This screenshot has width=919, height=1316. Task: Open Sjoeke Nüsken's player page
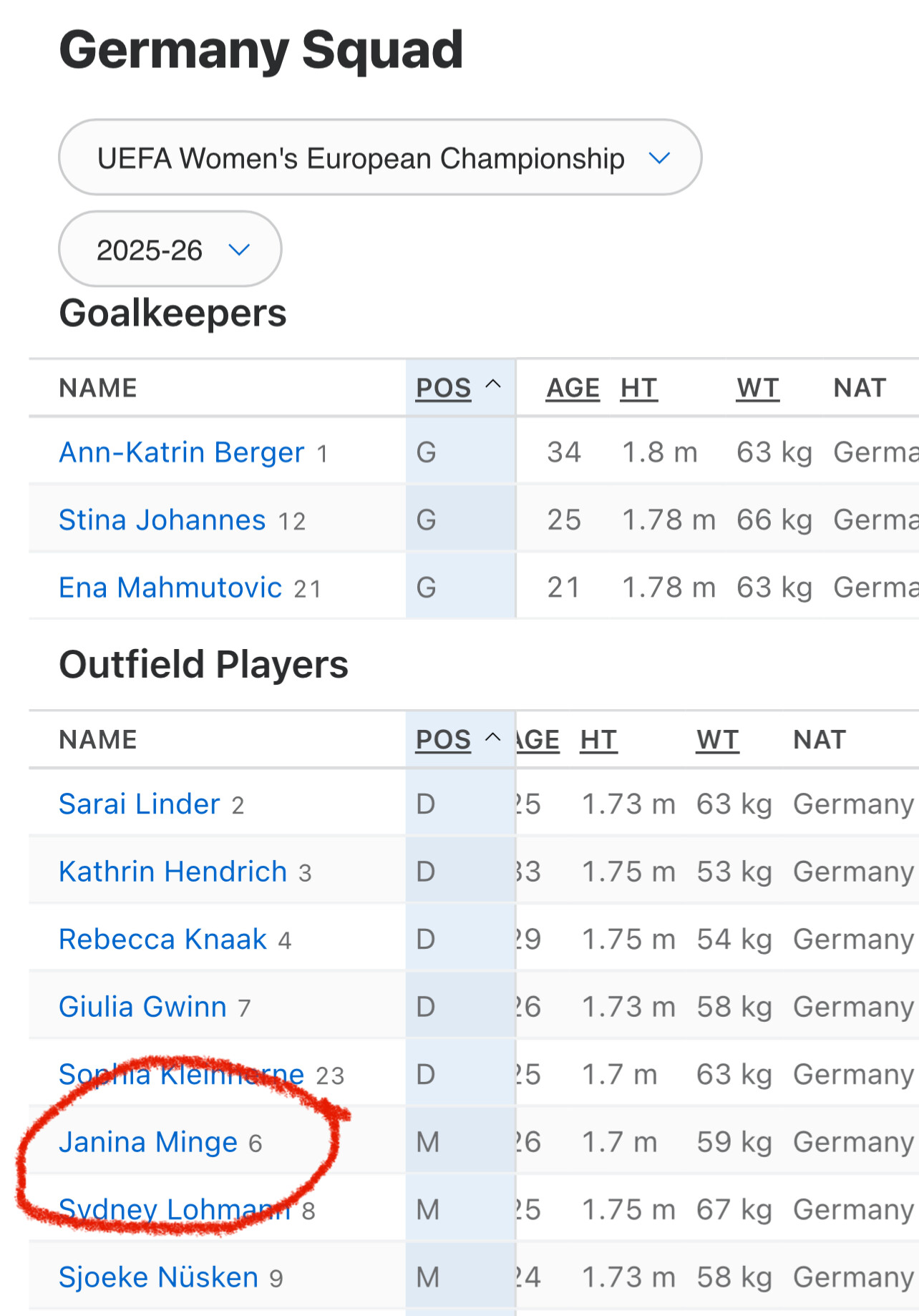tap(159, 1277)
